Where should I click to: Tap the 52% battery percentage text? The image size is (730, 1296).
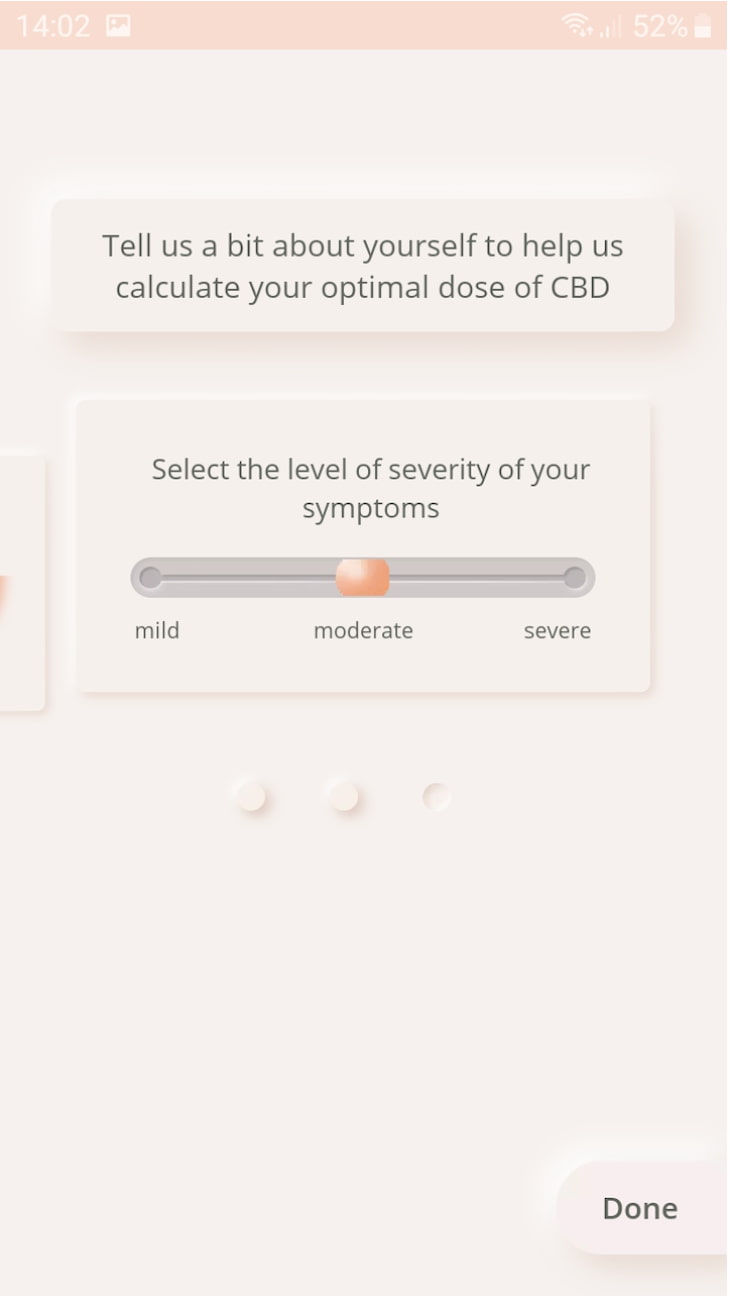coord(660,27)
